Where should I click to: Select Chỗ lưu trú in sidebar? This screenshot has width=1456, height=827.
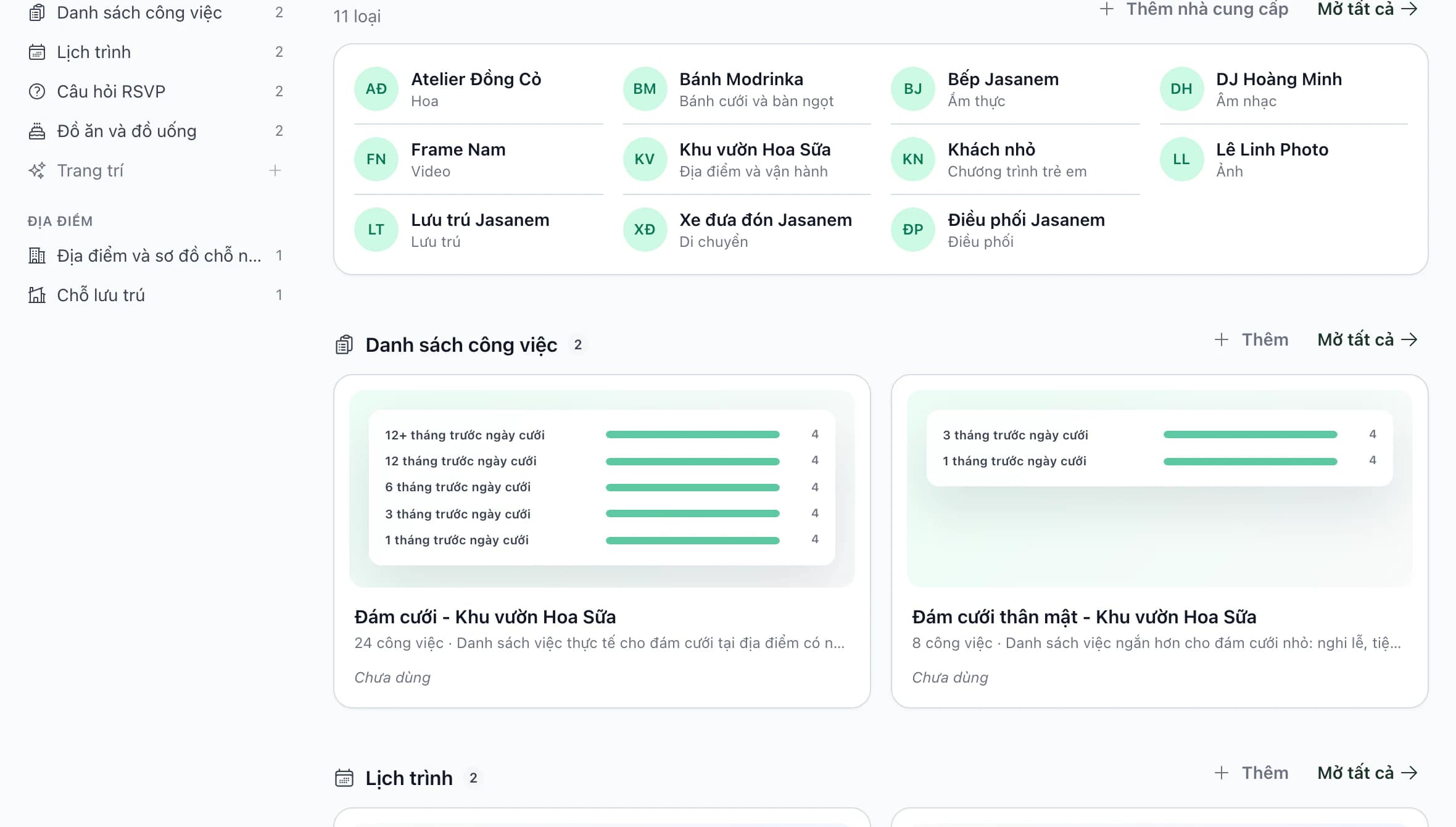pyautogui.click(x=155, y=295)
